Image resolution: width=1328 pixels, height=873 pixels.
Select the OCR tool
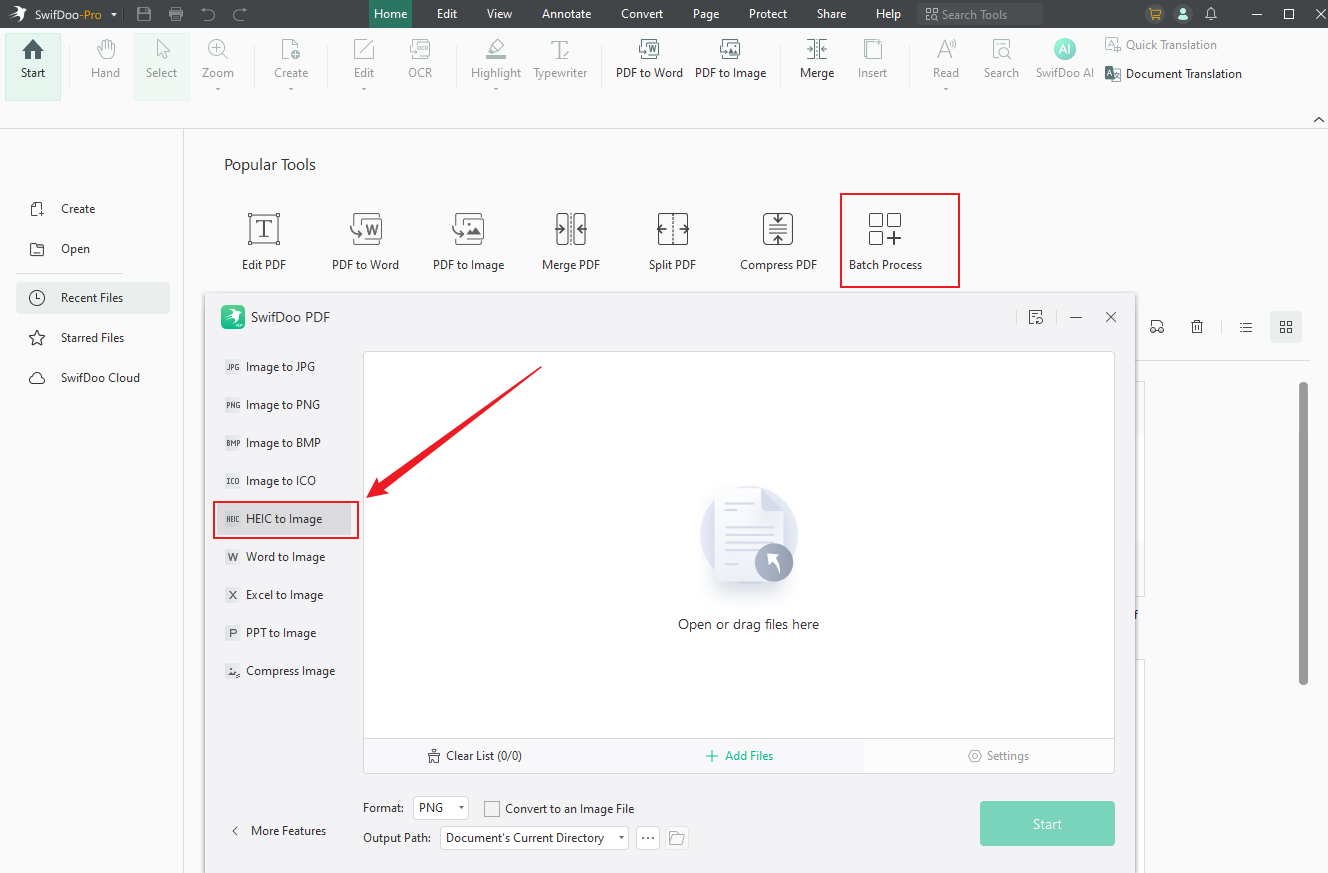click(419, 58)
